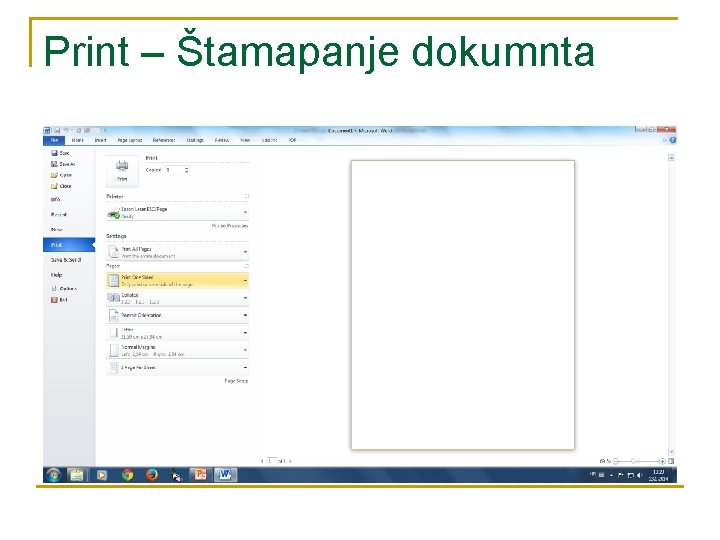Click the Word logo in title bar
The image size is (720, 540).
[x=47, y=130]
